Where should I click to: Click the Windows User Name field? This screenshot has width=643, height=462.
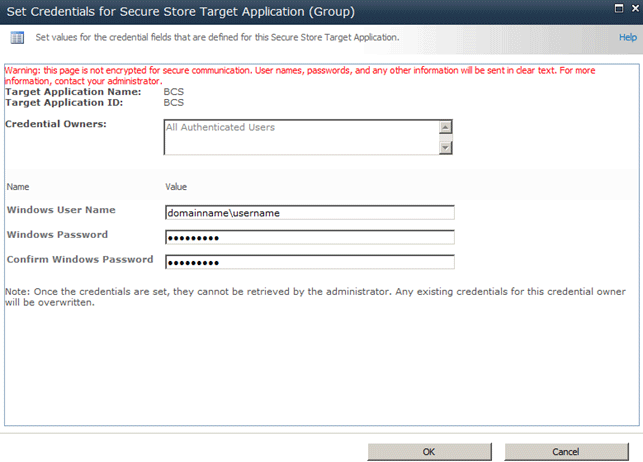click(310, 212)
